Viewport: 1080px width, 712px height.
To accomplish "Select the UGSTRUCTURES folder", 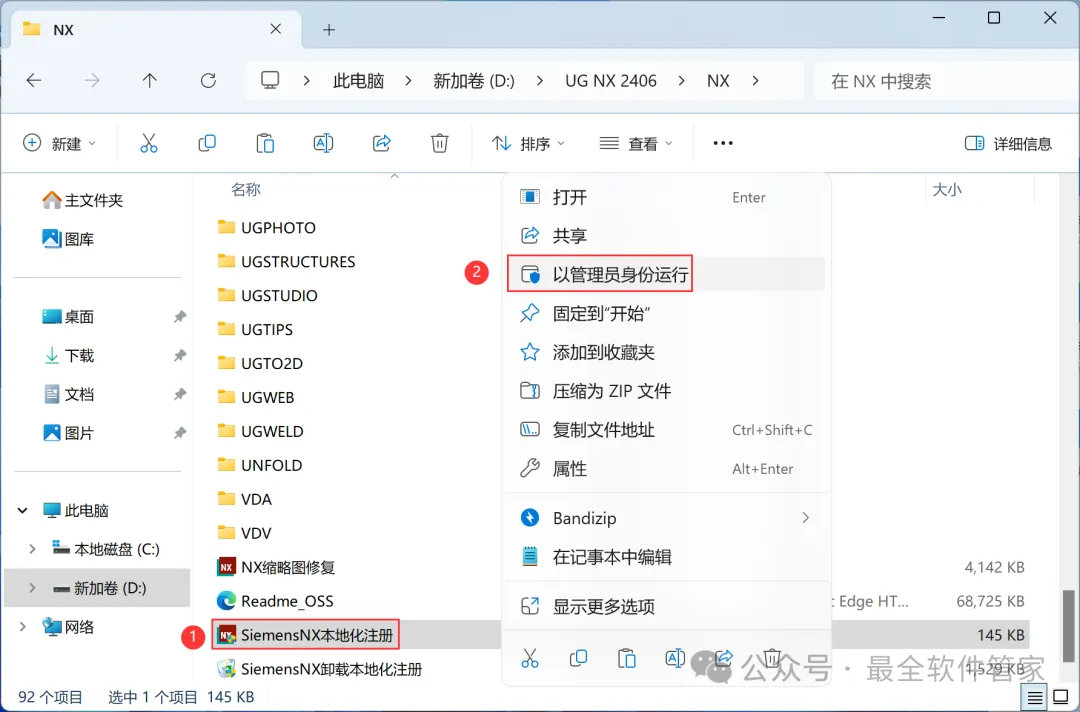I will point(287,261).
